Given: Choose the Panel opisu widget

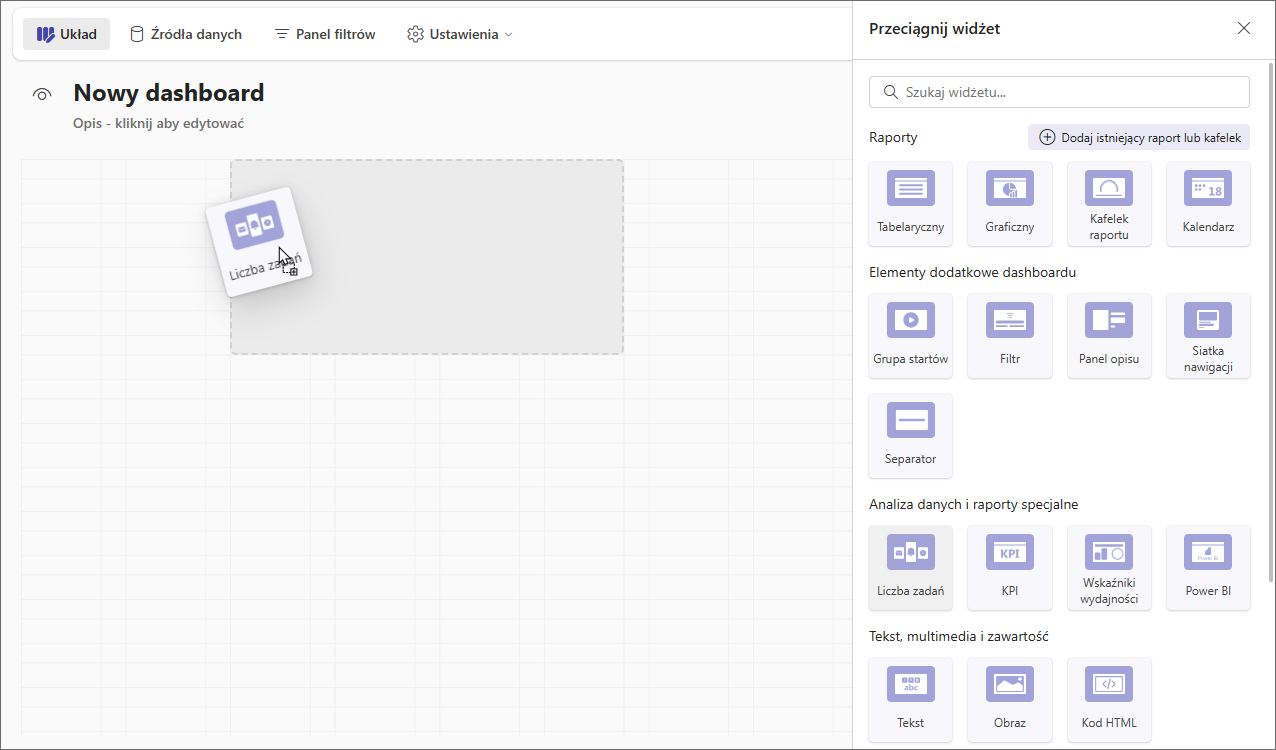Looking at the screenshot, I should (1109, 336).
